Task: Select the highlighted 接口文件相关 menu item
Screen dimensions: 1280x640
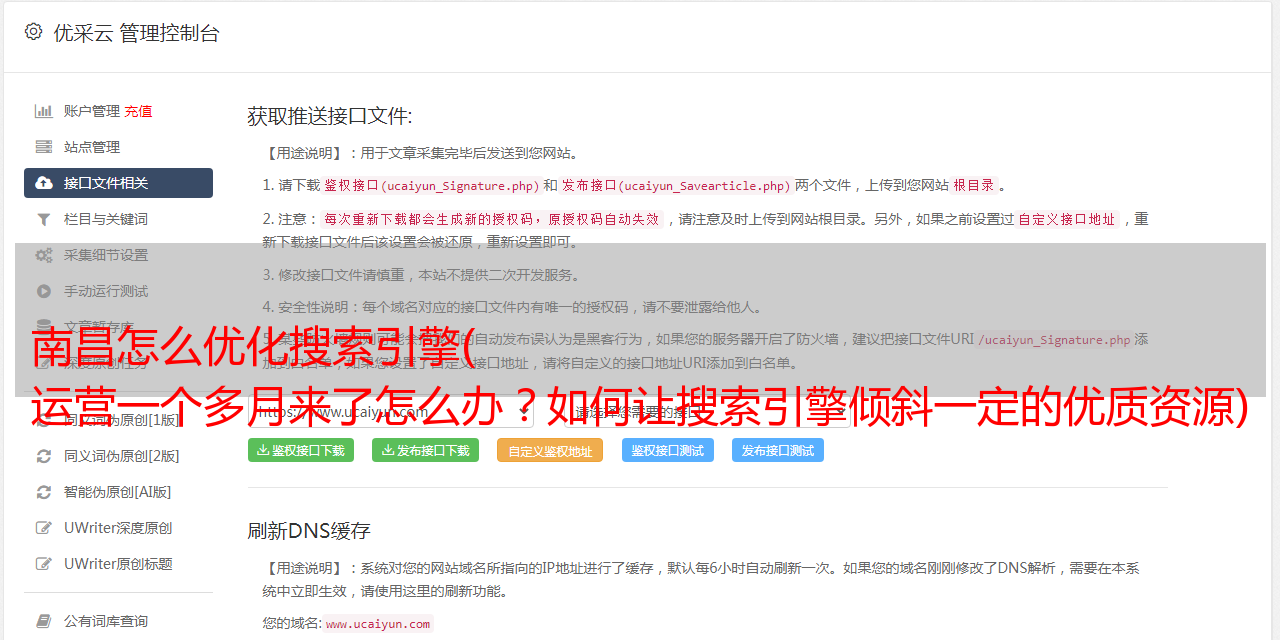Action: pos(118,183)
